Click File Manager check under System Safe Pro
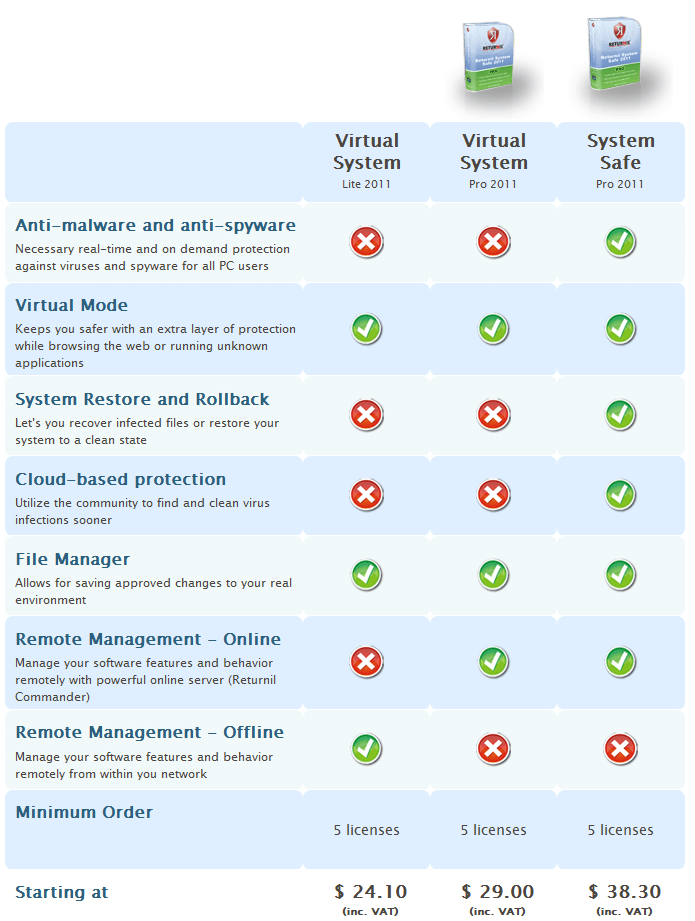695x921 pixels. coord(620,575)
